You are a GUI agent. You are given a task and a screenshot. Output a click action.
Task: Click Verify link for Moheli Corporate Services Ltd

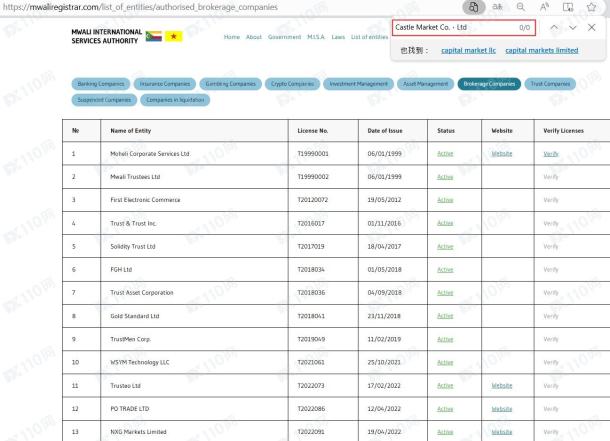pos(550,154)
